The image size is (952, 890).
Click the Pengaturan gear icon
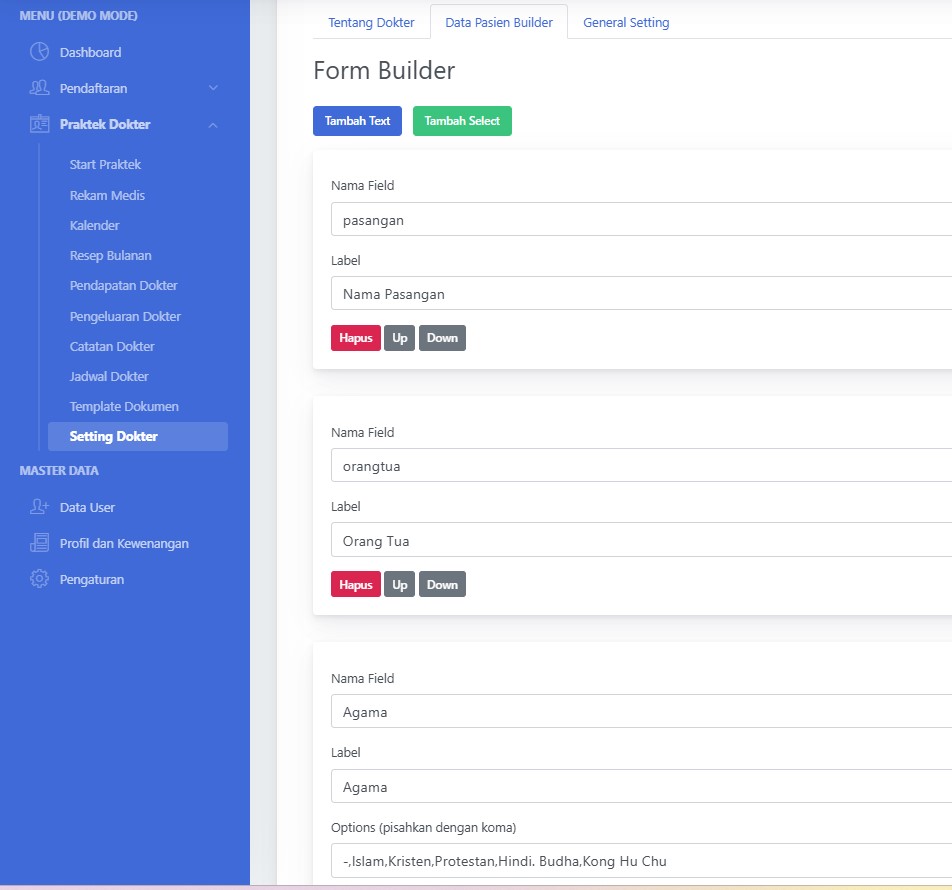(x=39, y=579)
